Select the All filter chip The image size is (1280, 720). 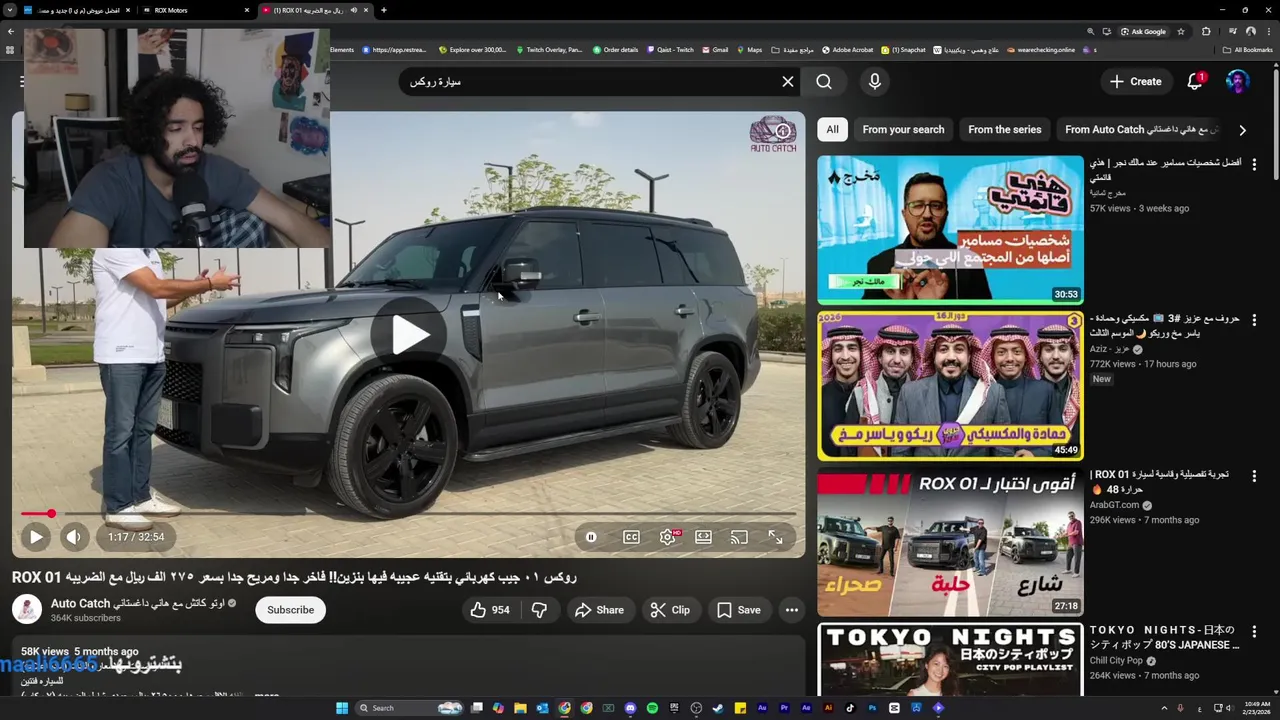832,129
